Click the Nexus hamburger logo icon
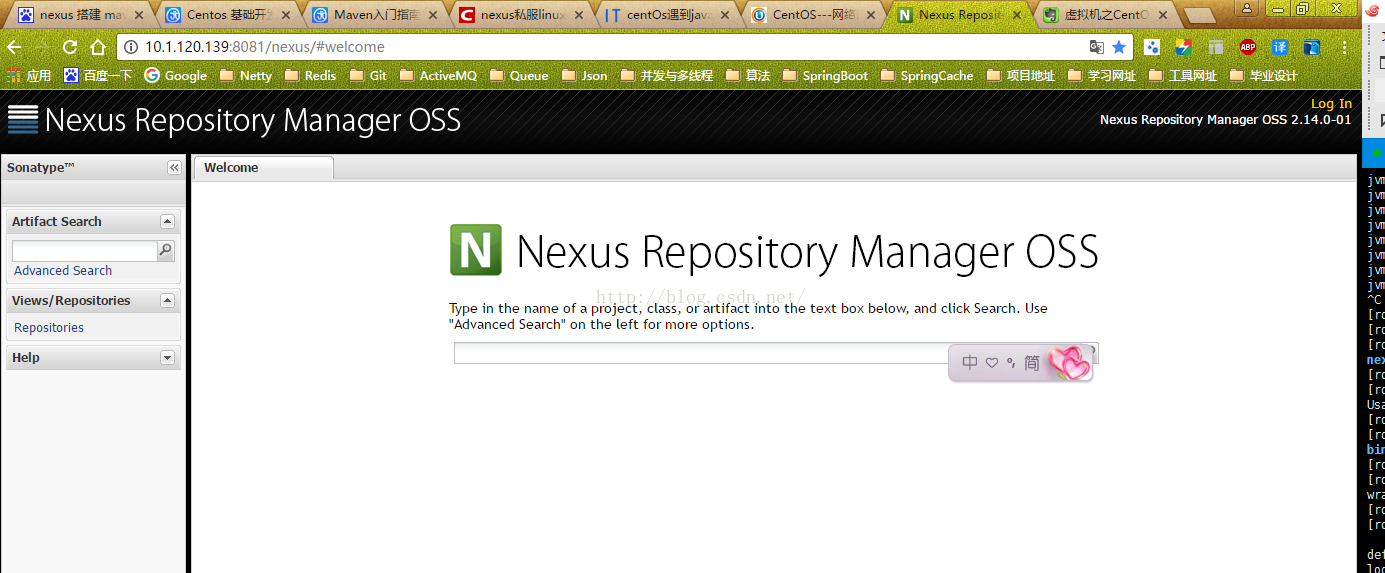 (x=23, y=120)
